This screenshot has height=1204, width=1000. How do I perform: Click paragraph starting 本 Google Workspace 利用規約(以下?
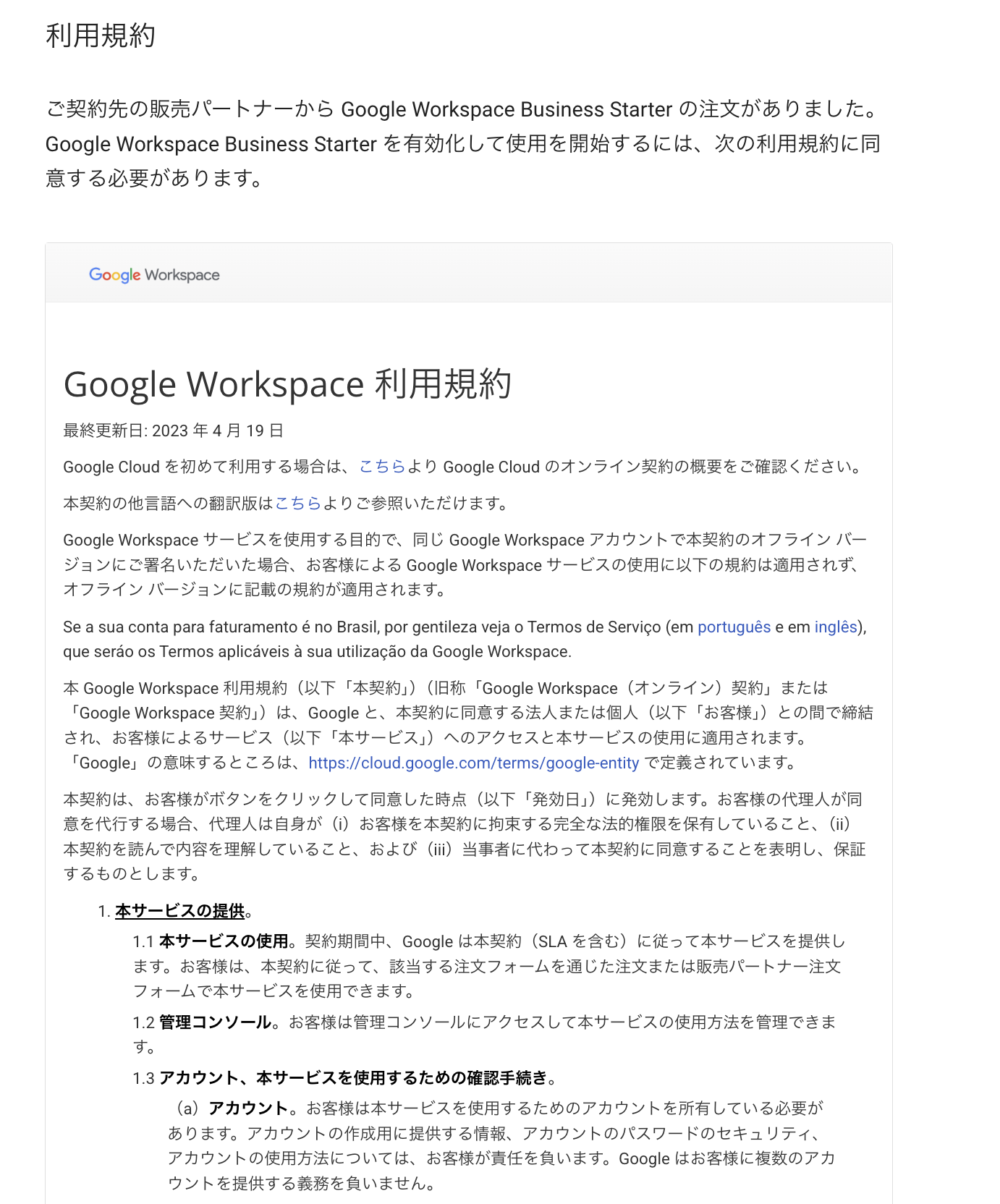(468, 725)
